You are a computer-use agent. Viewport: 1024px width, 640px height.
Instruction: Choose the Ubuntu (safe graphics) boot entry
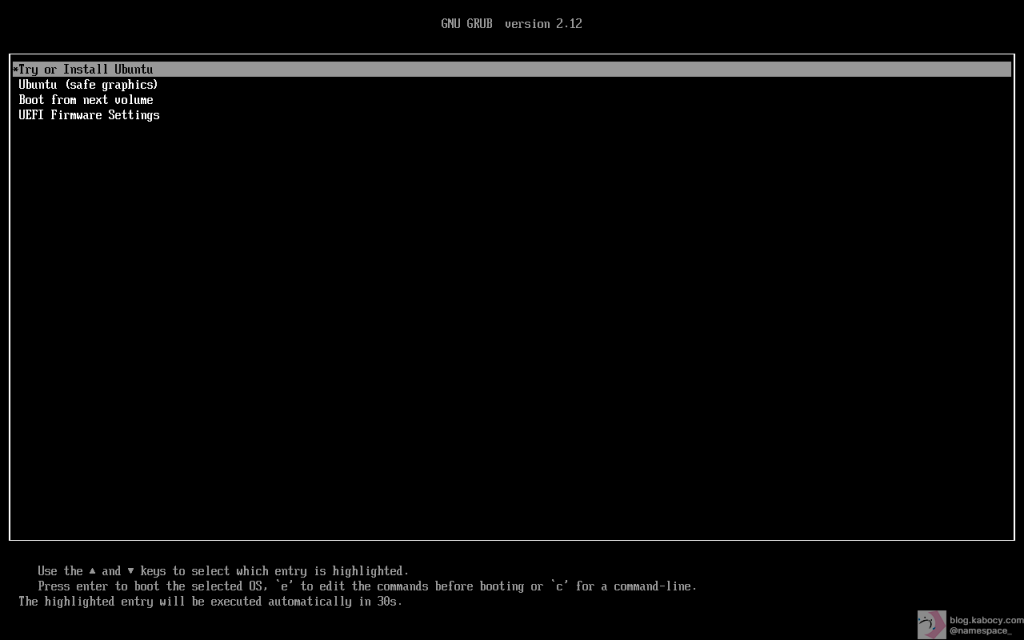pos(88,85)
